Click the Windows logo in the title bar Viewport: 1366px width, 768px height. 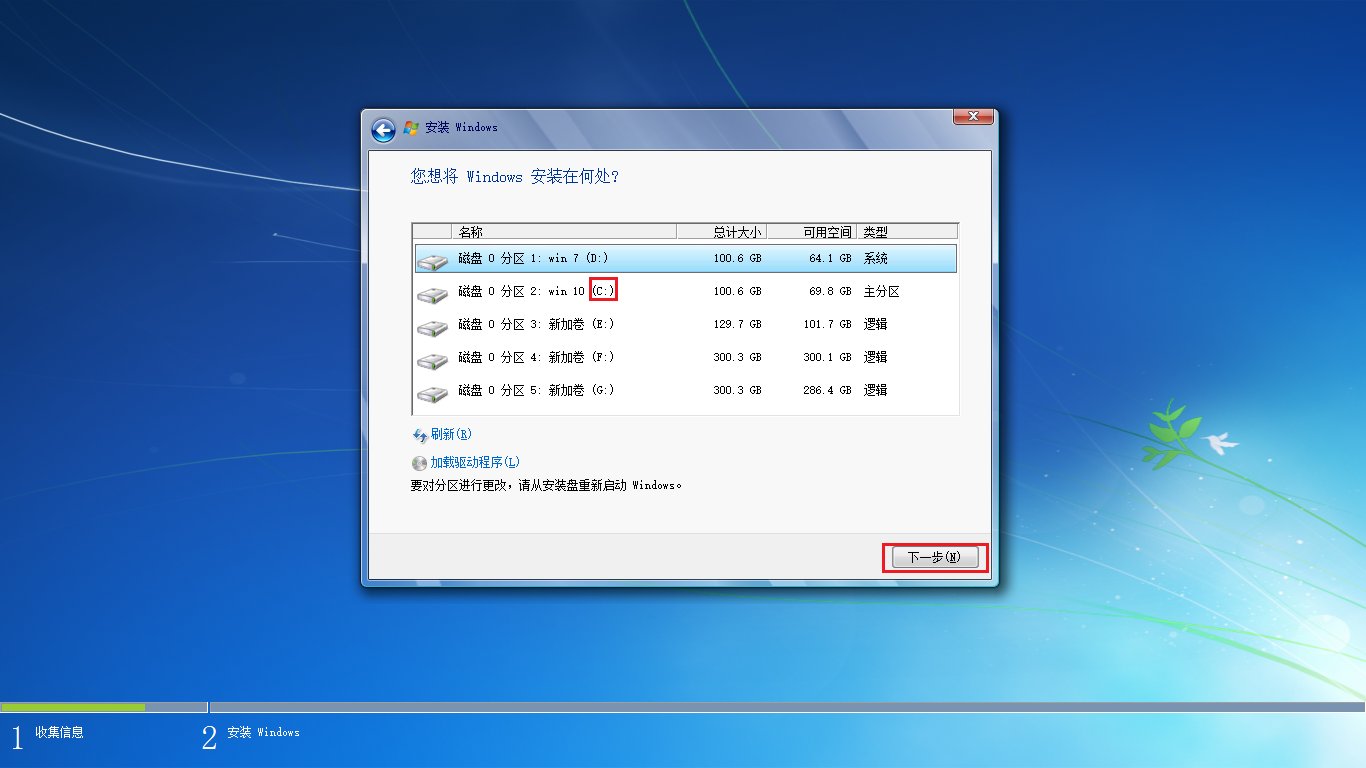[x=411, y=128]
